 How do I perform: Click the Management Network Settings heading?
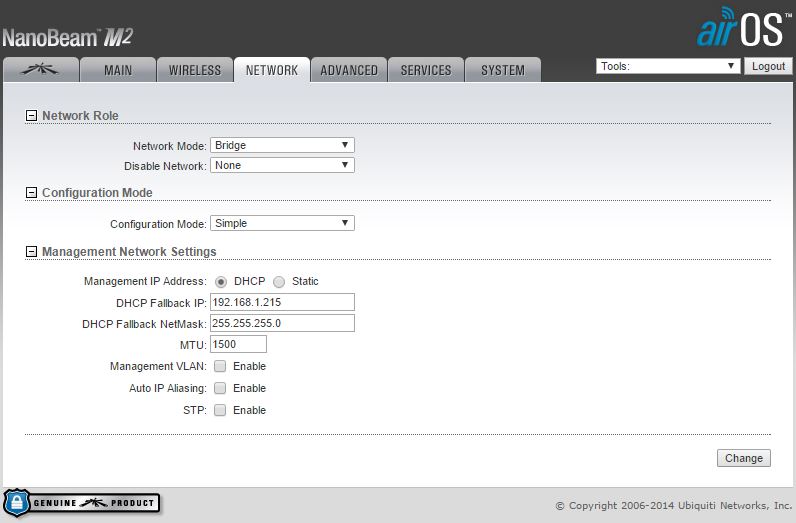coord(129,251)
